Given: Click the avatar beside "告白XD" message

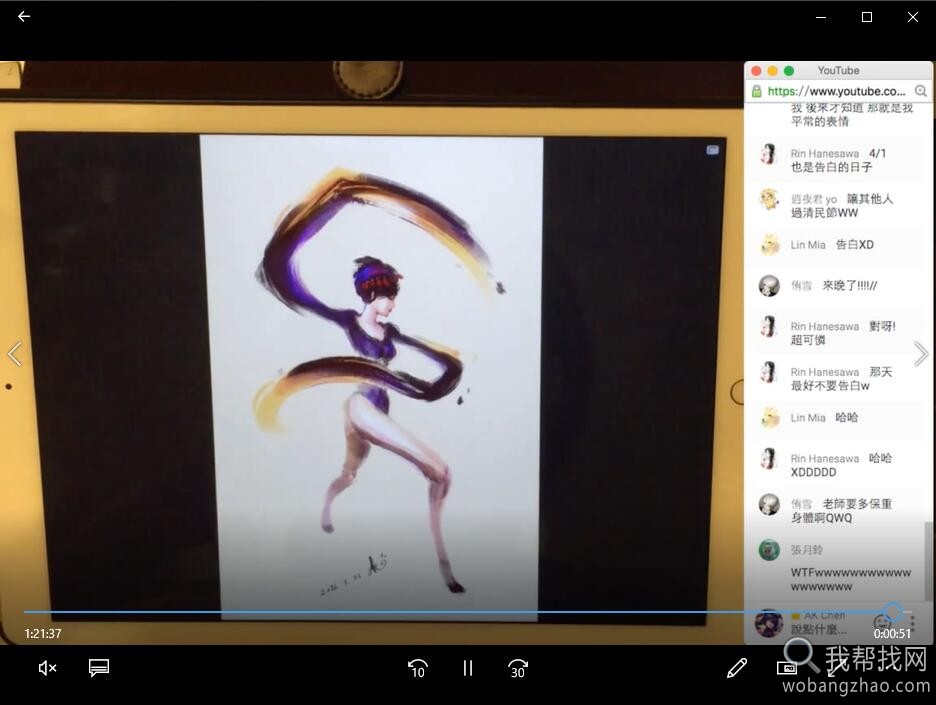Looking at the screenshot, I should pos(769,245).
